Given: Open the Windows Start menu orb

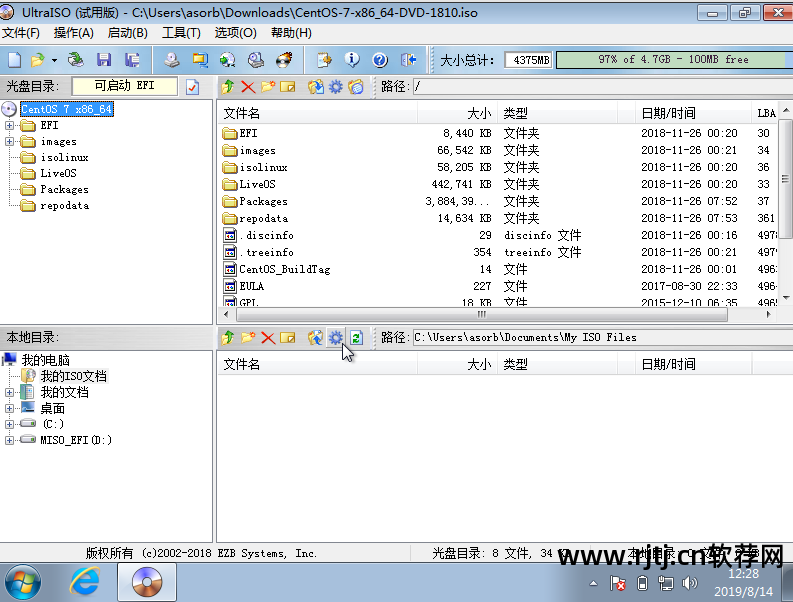Looking at the screenshot, I should (22, 583).
